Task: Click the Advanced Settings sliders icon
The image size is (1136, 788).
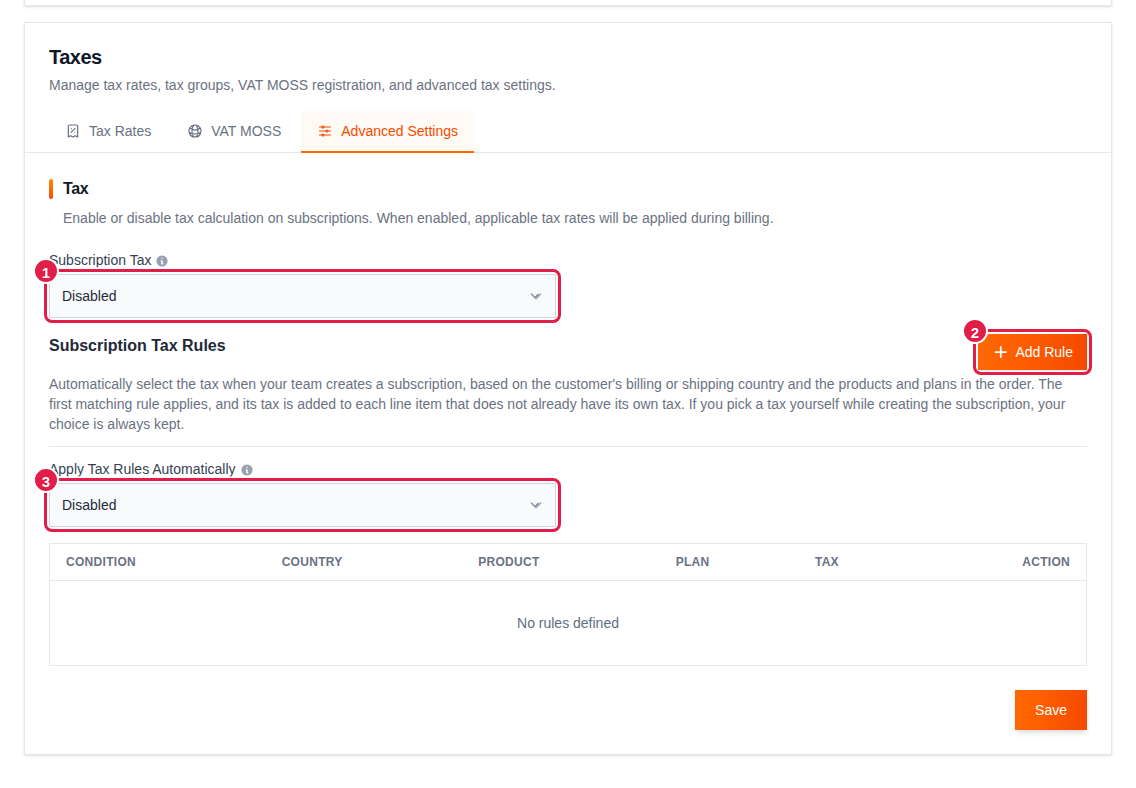Action: click(325, 131)
